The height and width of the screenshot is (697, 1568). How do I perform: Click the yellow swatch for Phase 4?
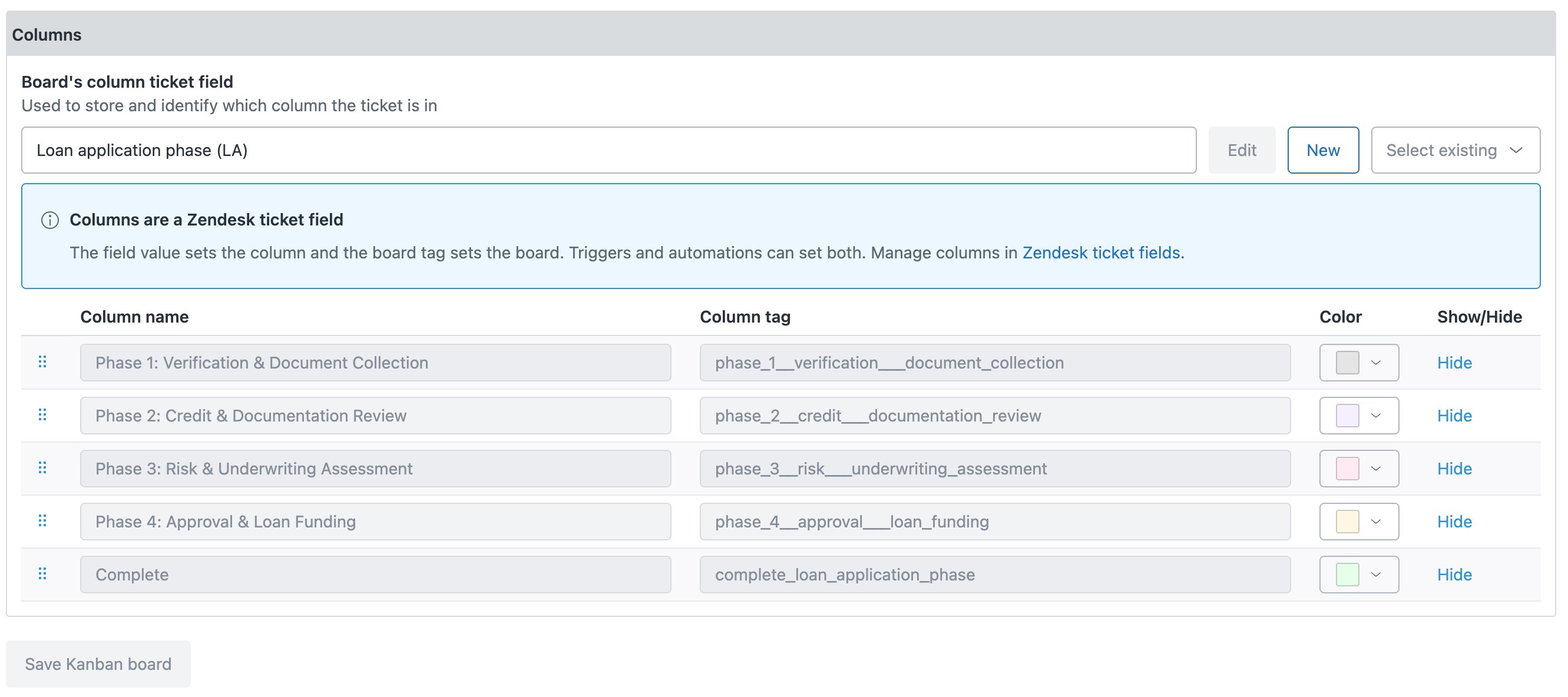click(x=1347, y=521)
